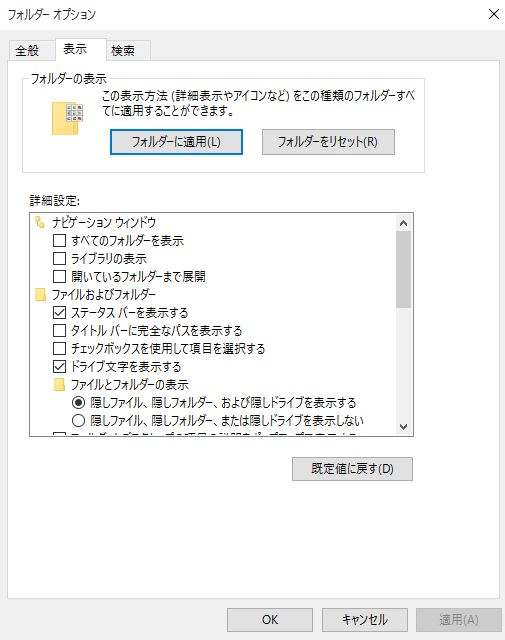Enable すべてのフォルダーを表示 checkbox

[x=60, y=241]
